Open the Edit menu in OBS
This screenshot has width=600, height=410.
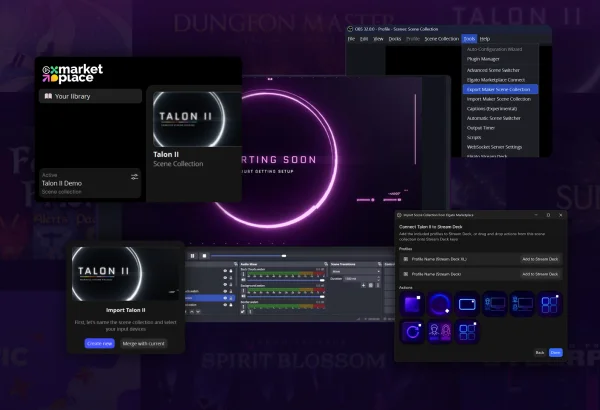coord(364,39)
